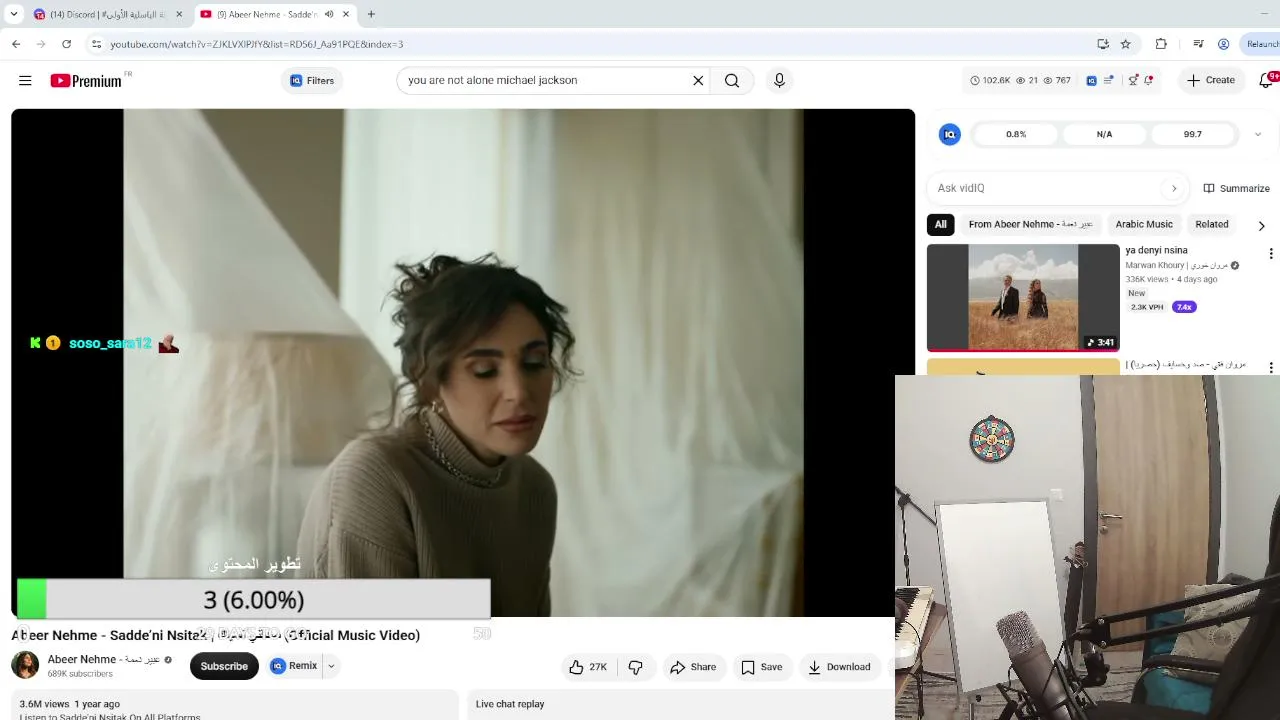Share the video
Viewport: 1280px width, 720px height.
tap(693, 667)
